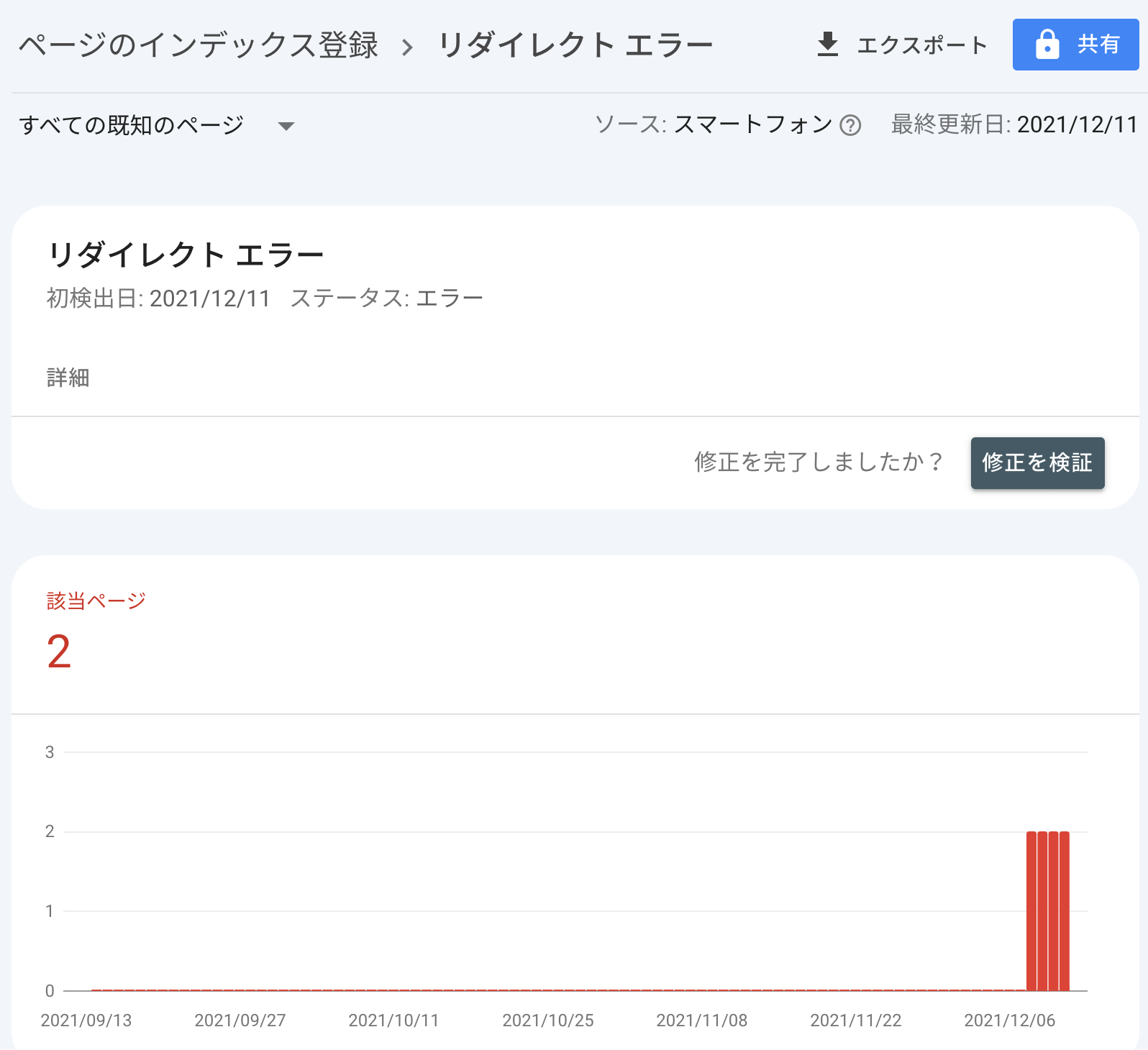Click the dropdown arrow next to すべての既知のページ
The height and width of the screenshot is (1050, 1148).
pyautogui.click(x=286, y=127)
